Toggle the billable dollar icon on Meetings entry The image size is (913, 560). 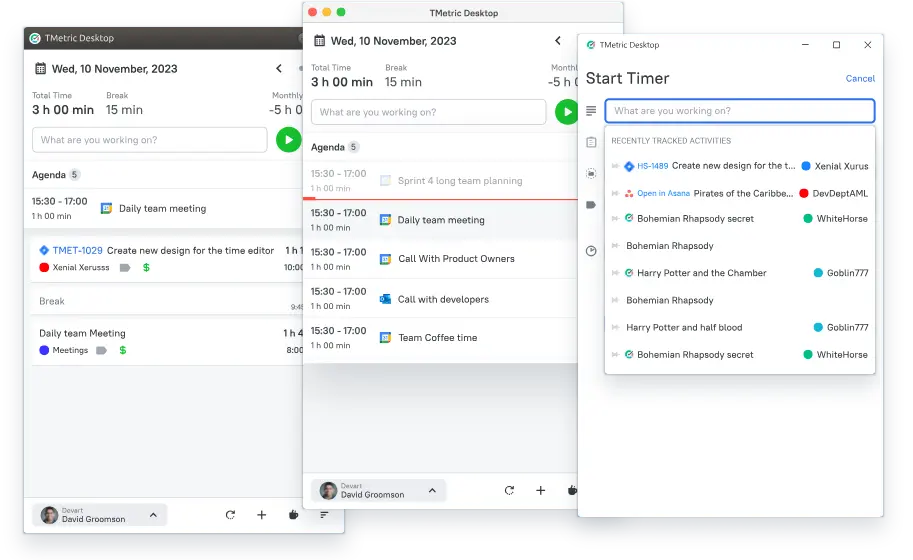[123, 350]
